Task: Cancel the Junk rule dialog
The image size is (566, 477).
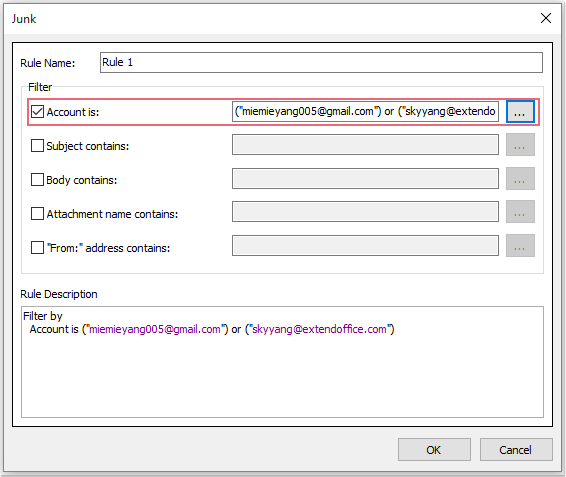Action: [x=516, y=450]
